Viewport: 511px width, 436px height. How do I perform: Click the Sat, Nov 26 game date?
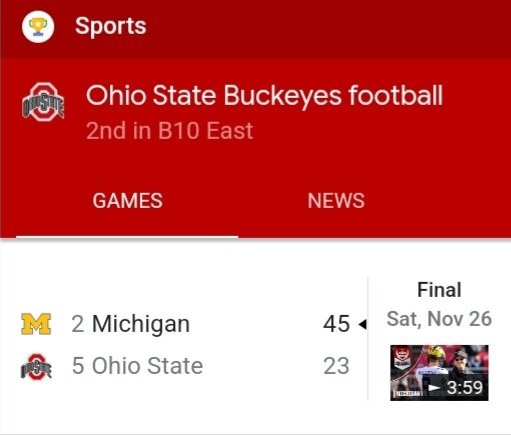[x=439, y=319]
